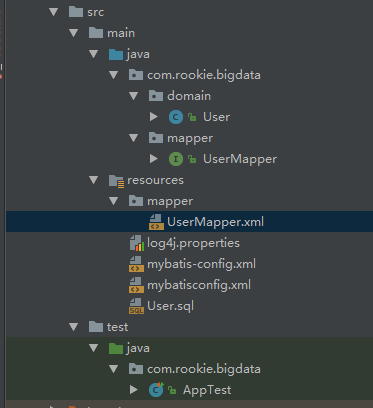This screenshot has height=408, width=373.
Task: Click the User.sql SQL file icon
Action: tap(136, 306)
